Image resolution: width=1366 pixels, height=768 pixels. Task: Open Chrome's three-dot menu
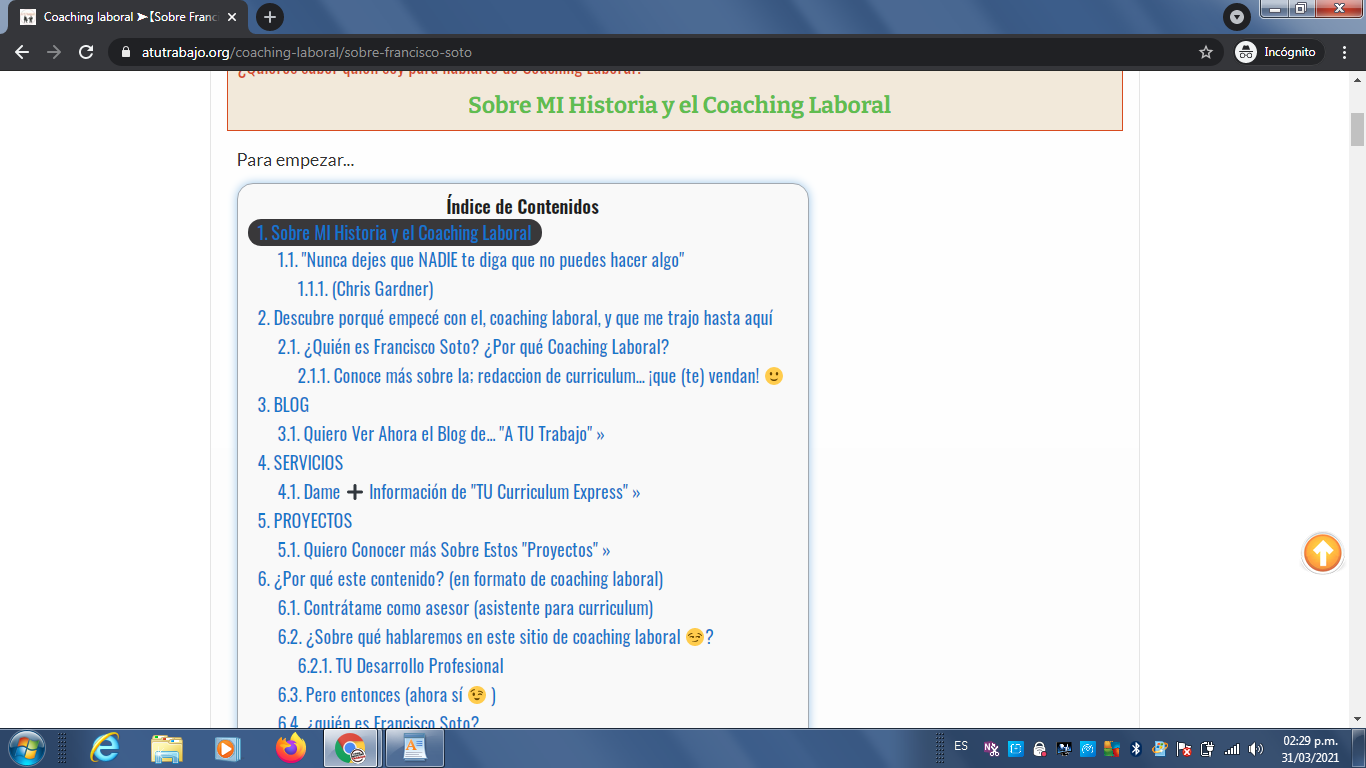(x=1345, y=52)
